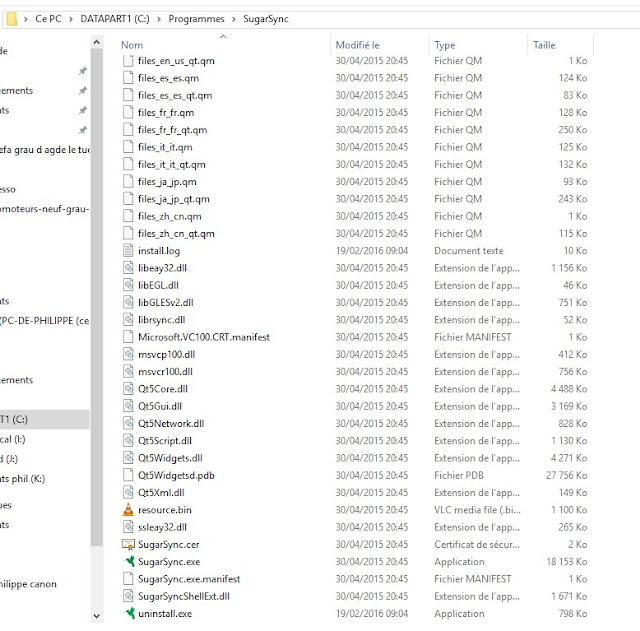Click the file icon of SugarSync.exe.manifest

pos(128,579)
